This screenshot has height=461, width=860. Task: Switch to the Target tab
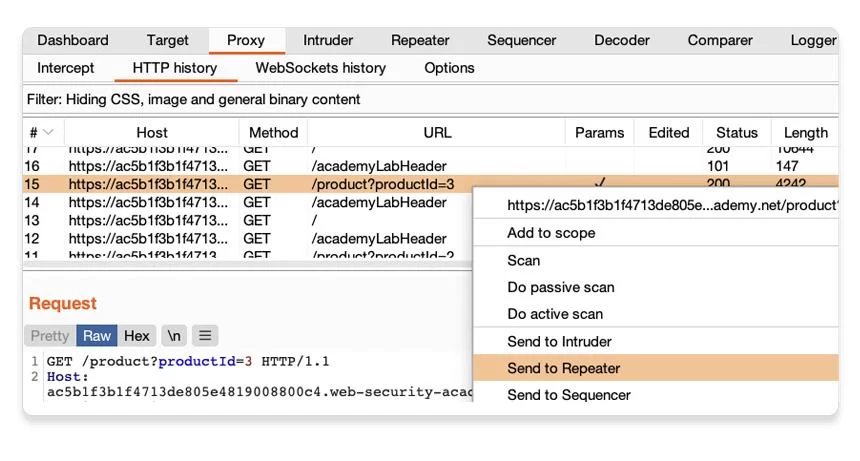click(167, 40)
